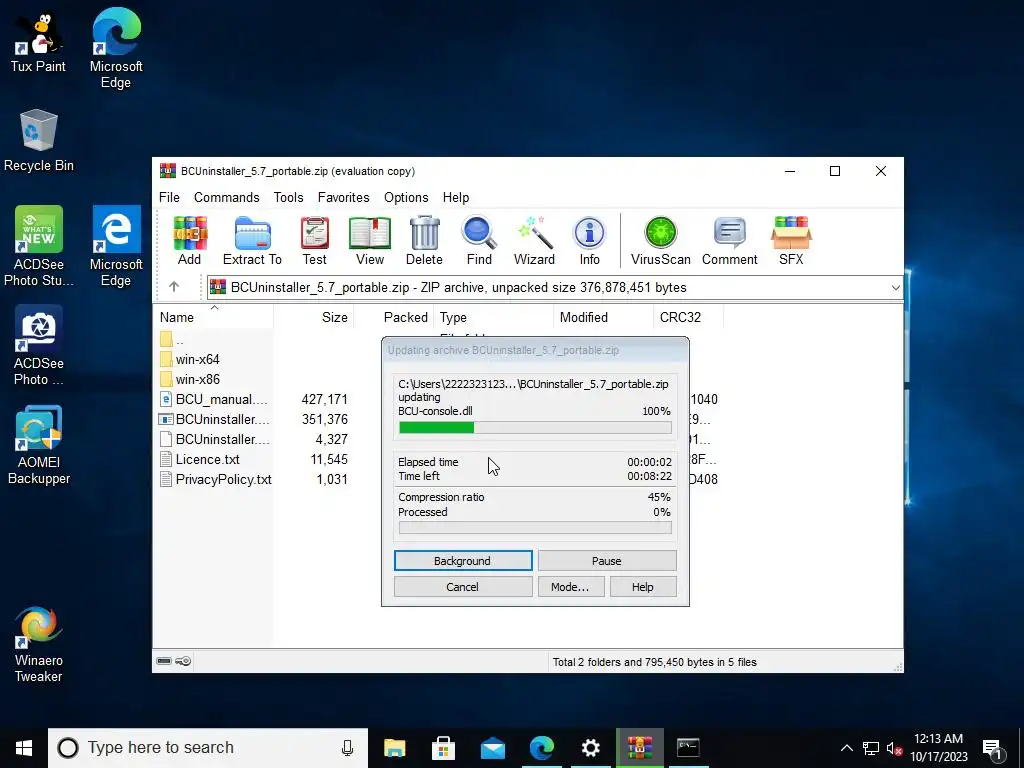This screenshot has height=768, width=1024.
Task: Open the Windows Start menu
Action: point(24,748)
